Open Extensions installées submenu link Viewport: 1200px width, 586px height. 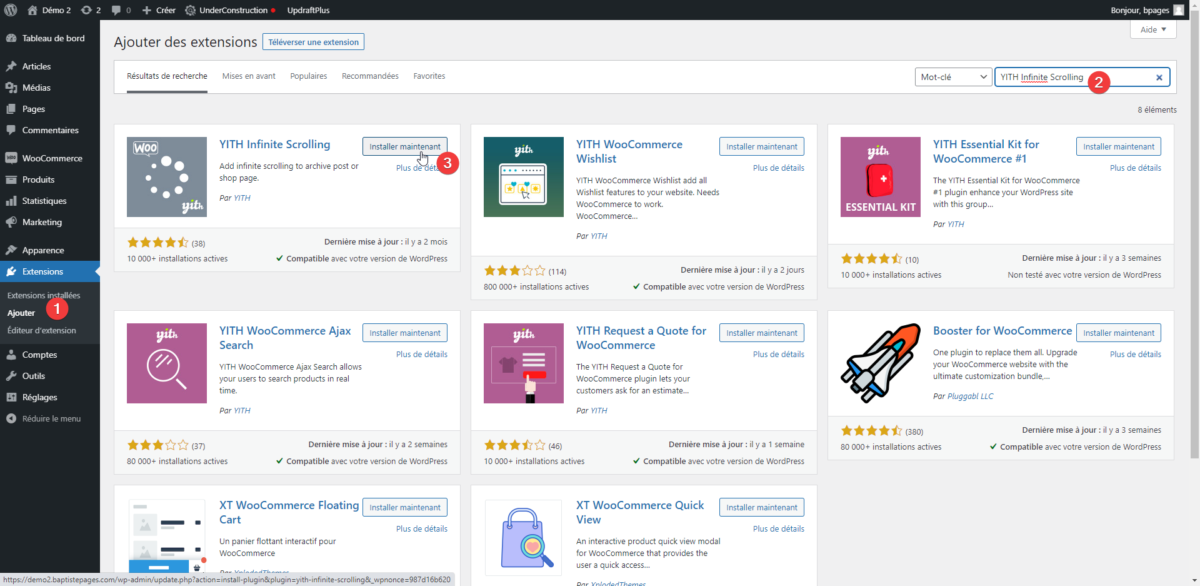(x=44, y=296)
